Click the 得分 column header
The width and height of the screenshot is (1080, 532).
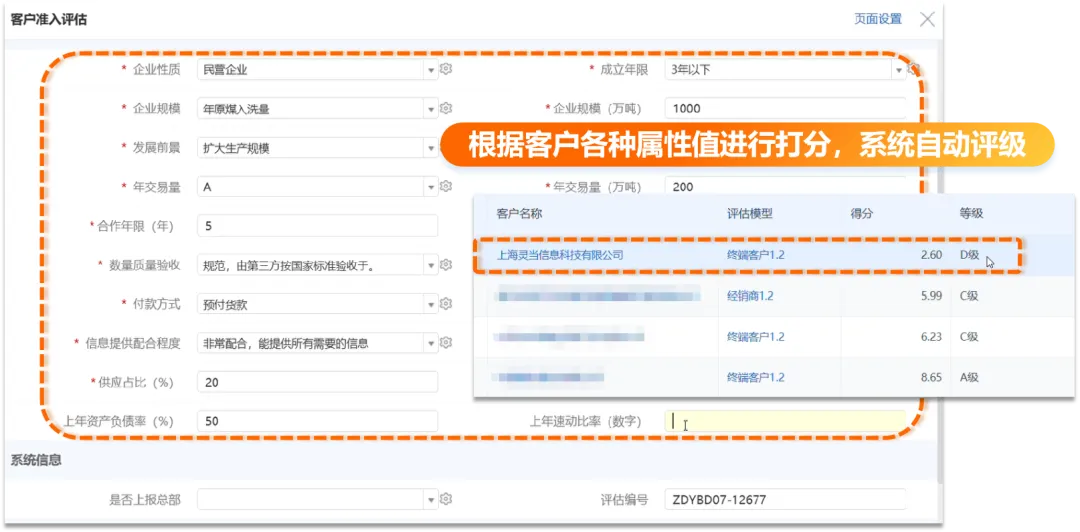click(x=861, y=213)
